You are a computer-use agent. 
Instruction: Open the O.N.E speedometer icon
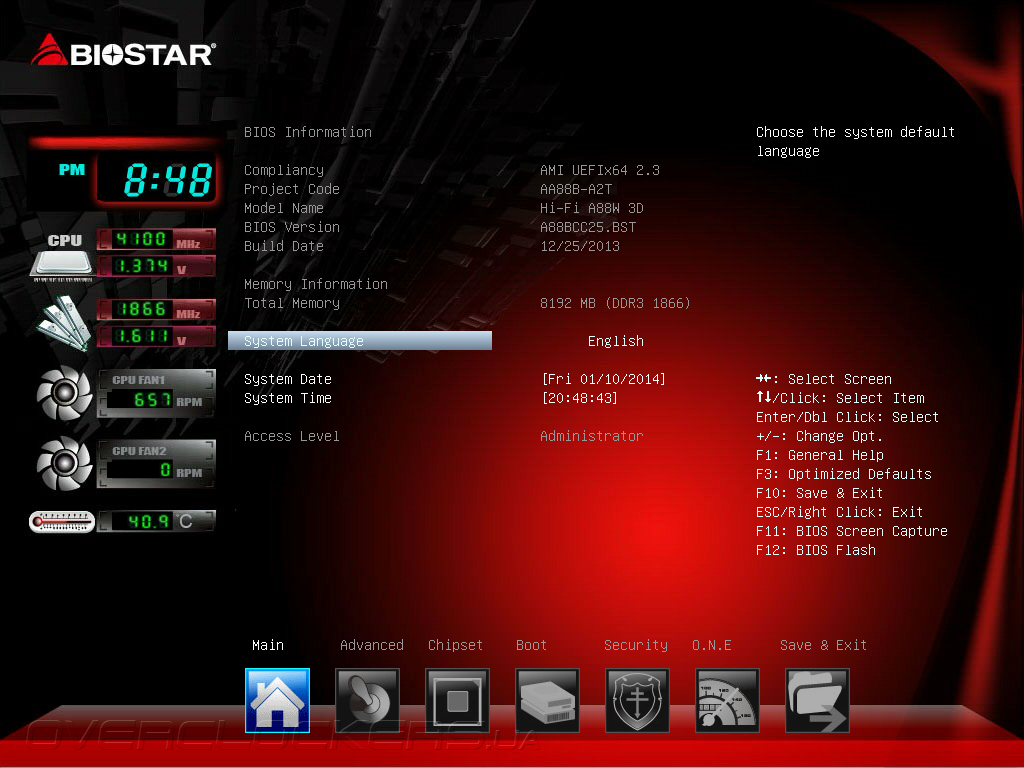pyautogui.click(x=728, y=700)
